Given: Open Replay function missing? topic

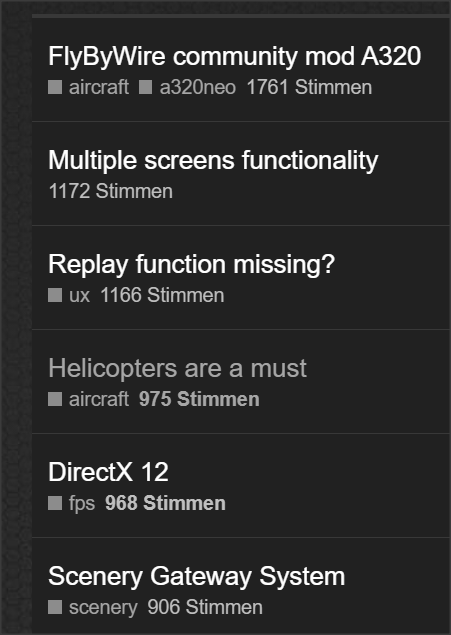Looking at the screenshot, I should coord(191,264).
